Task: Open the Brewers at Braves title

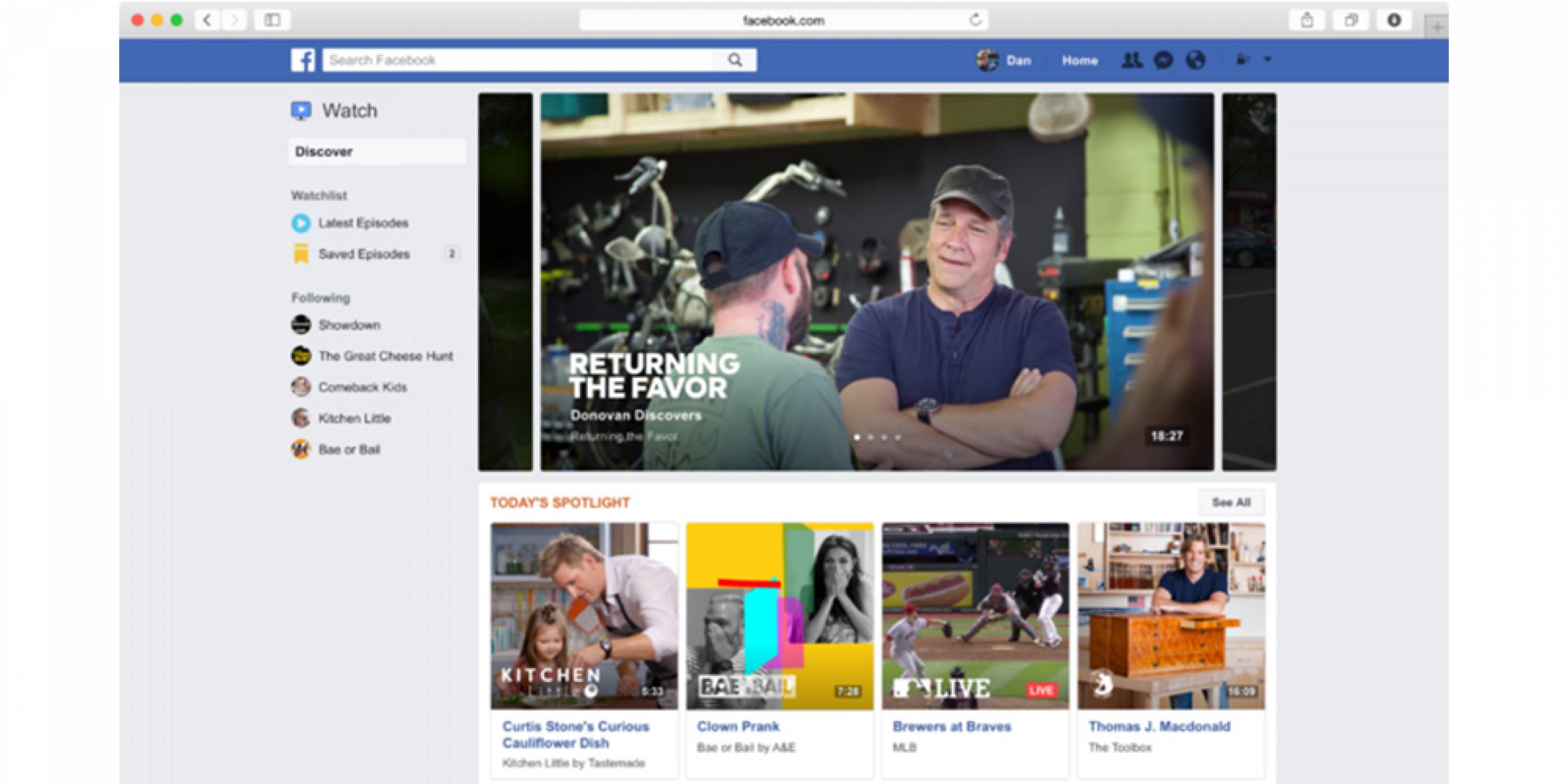Action: pyautogui.click(x=952, y=726)
